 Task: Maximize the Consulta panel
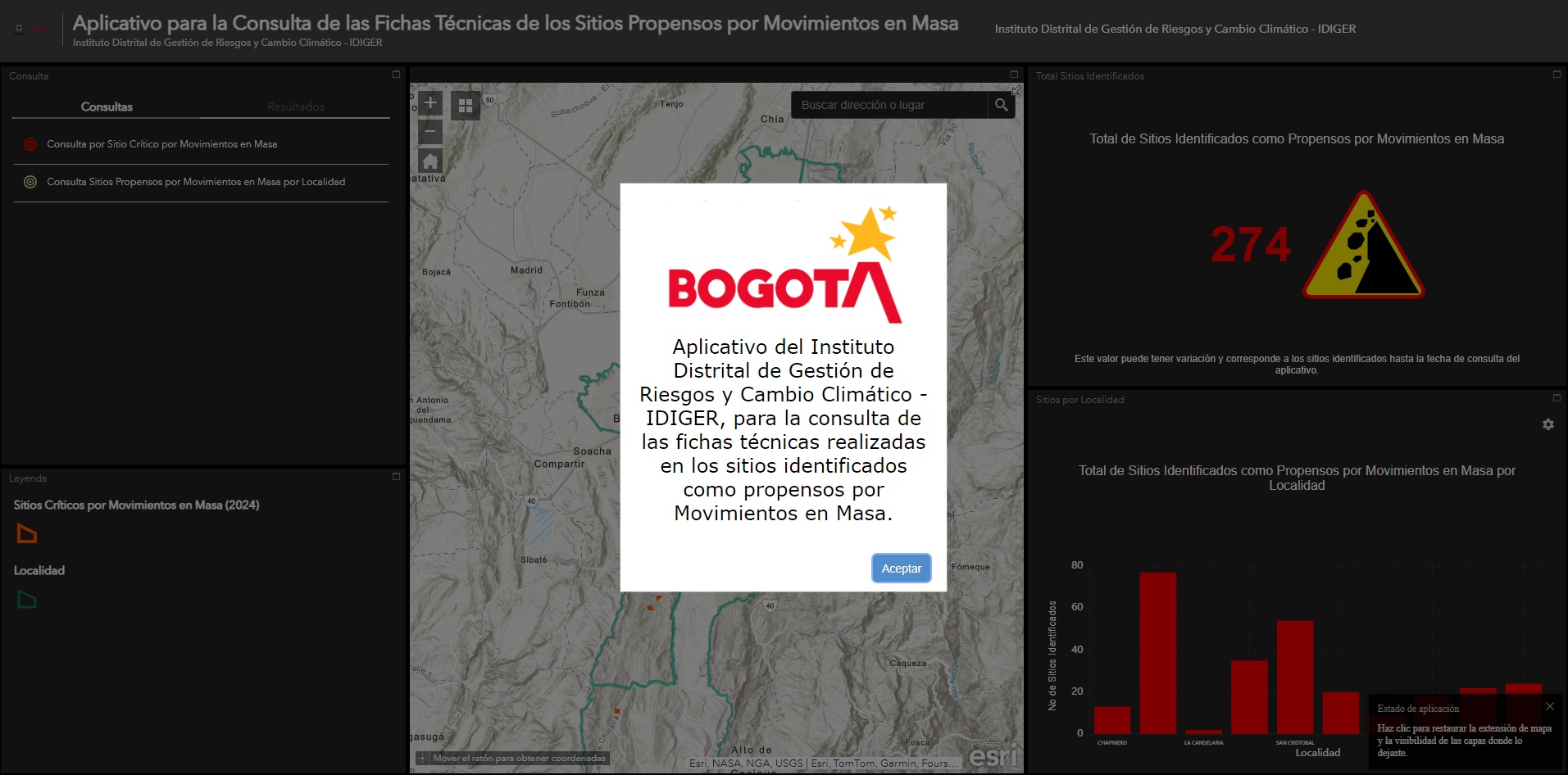click(396, 75)
